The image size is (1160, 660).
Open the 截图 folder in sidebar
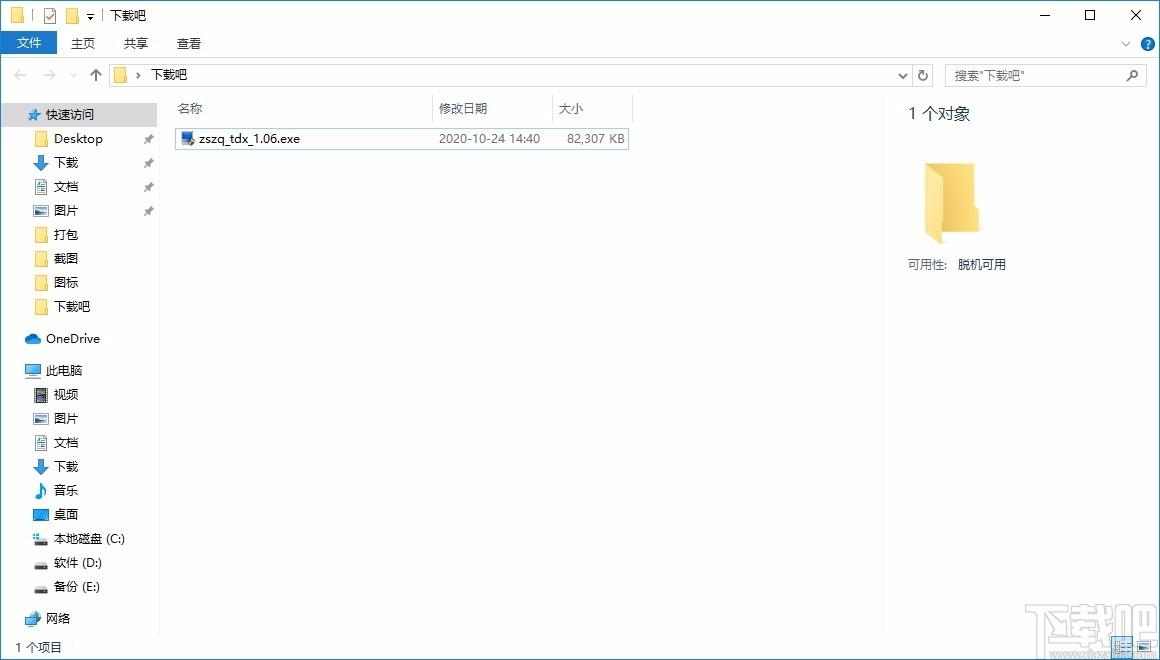(x=66, y=258)
